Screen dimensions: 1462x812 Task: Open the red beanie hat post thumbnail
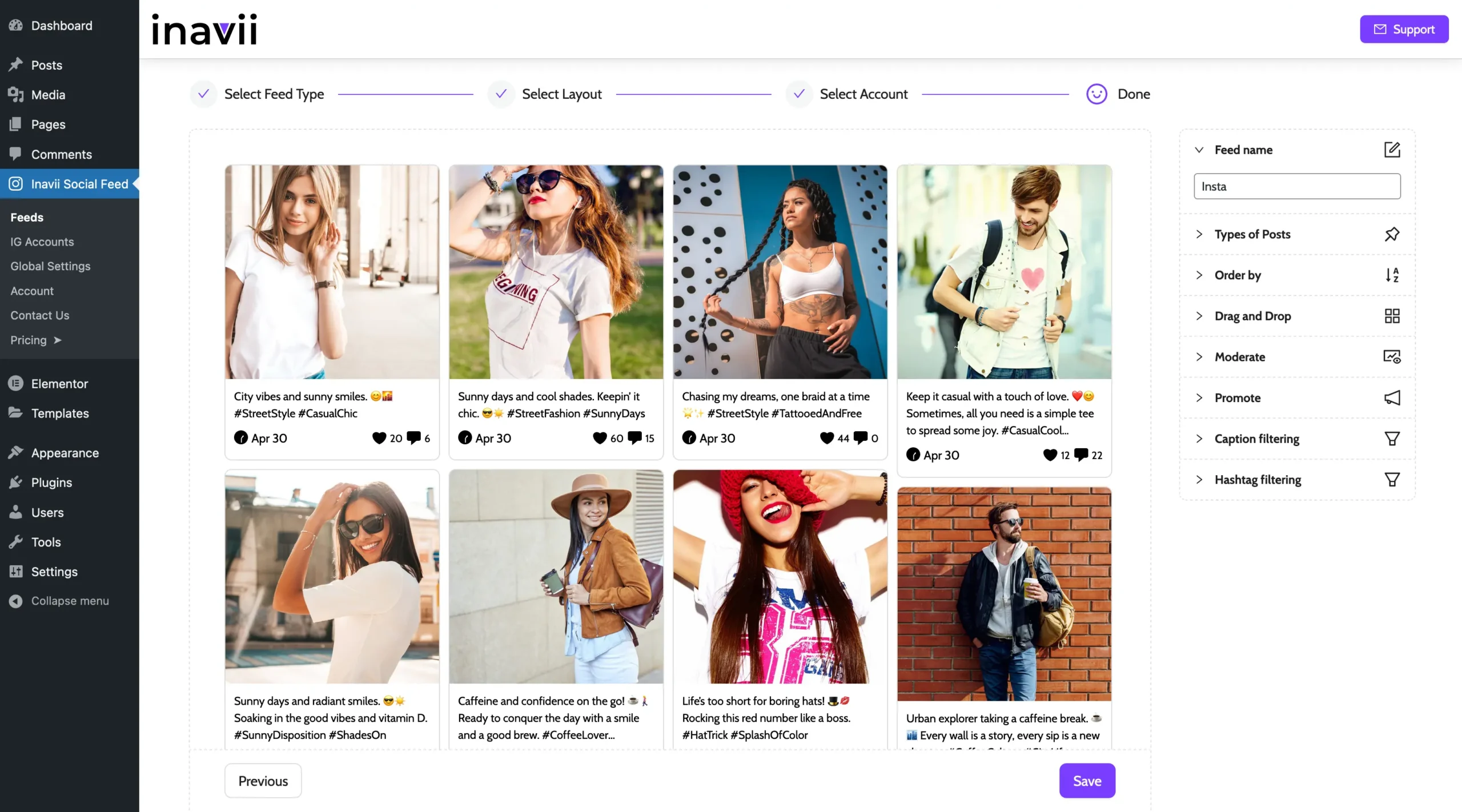pos(780,577)
